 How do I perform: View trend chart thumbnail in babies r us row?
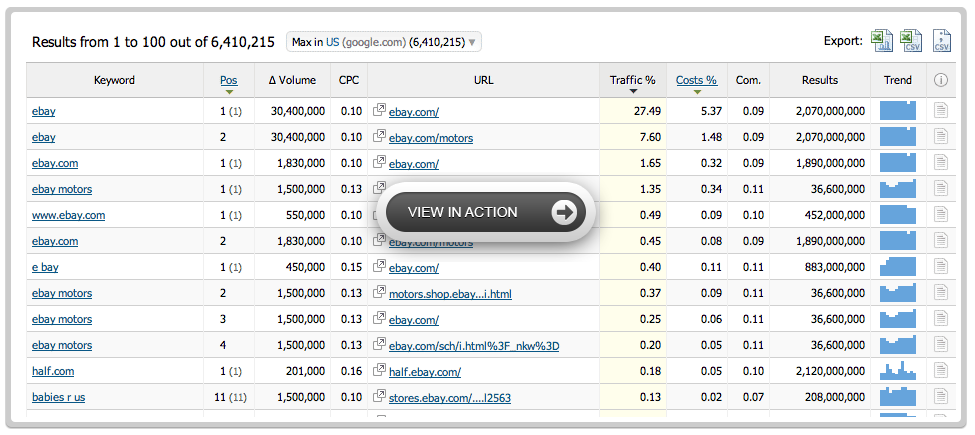tap(898, 396)
